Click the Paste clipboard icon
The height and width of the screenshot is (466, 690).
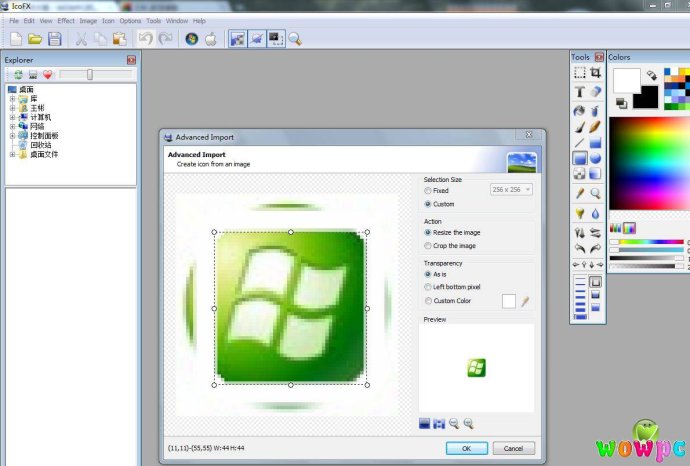(119, 39)
